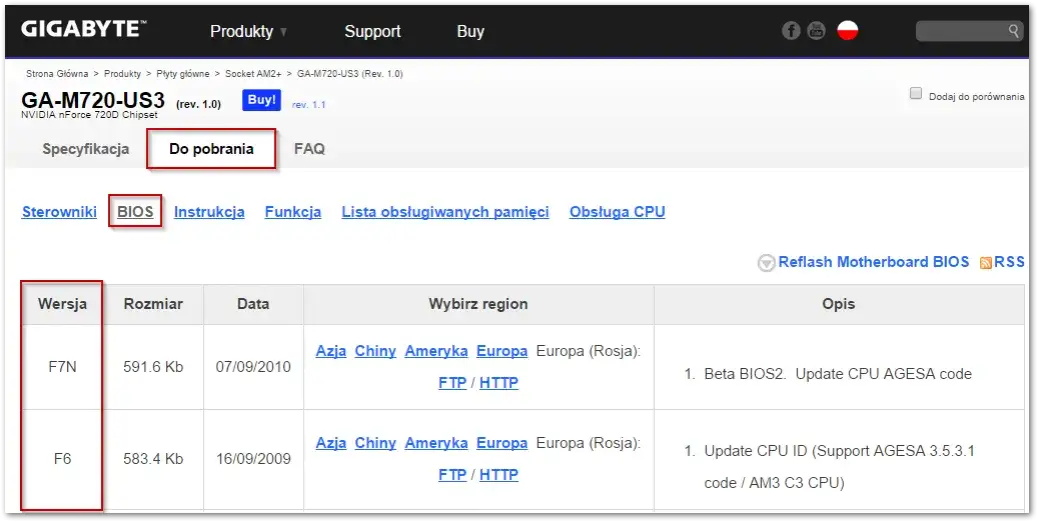Click the 16/09/2009 date cell
The image size is (1038, 522).
click(x=254, y=459)
